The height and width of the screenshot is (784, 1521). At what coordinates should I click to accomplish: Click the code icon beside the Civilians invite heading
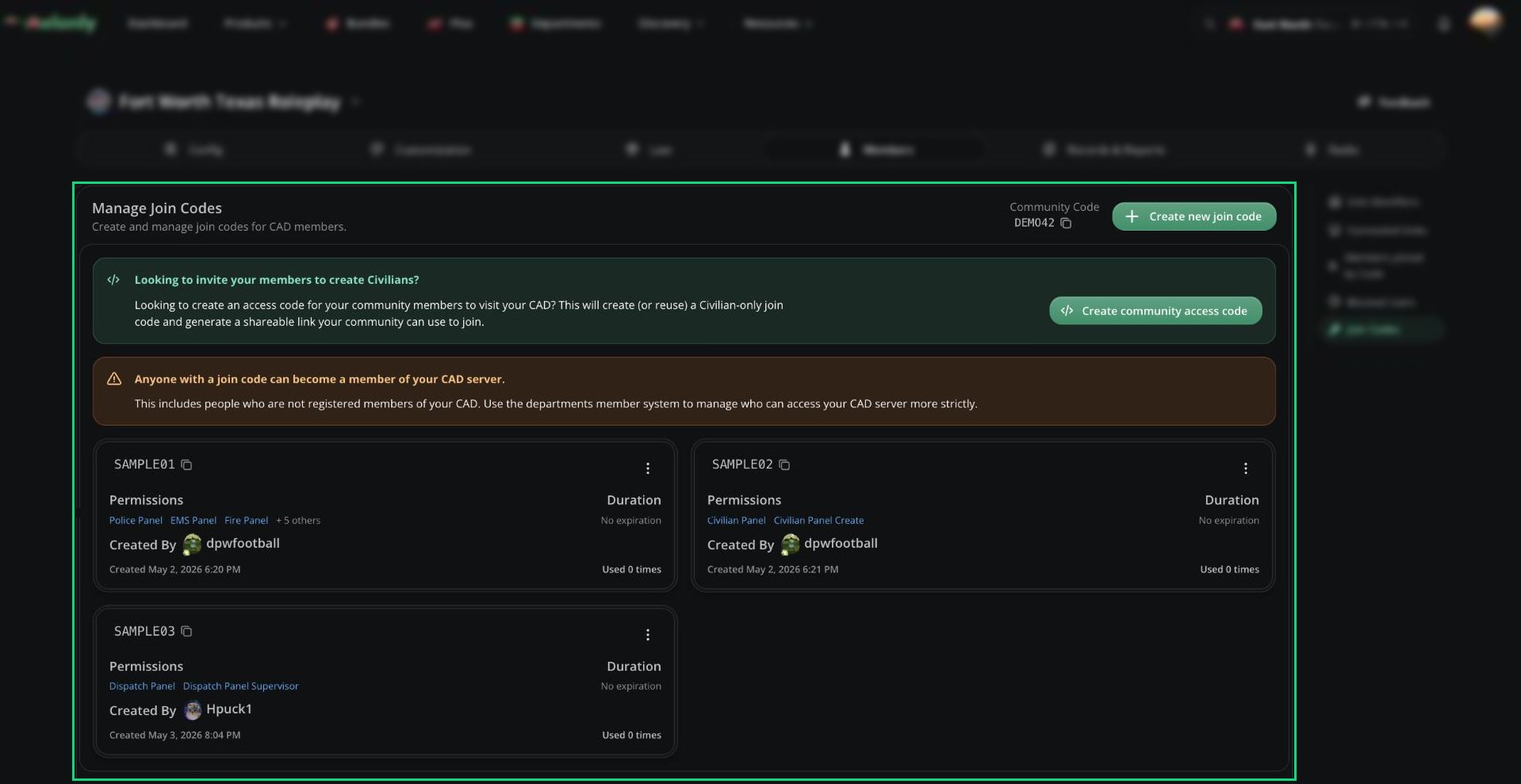(x=113, y=280)
